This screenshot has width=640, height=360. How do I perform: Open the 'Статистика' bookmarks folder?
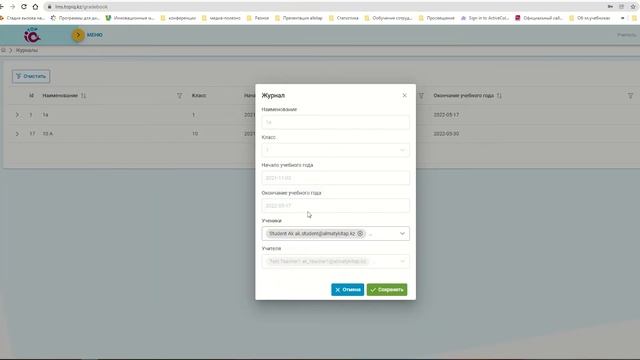point(344,18)
